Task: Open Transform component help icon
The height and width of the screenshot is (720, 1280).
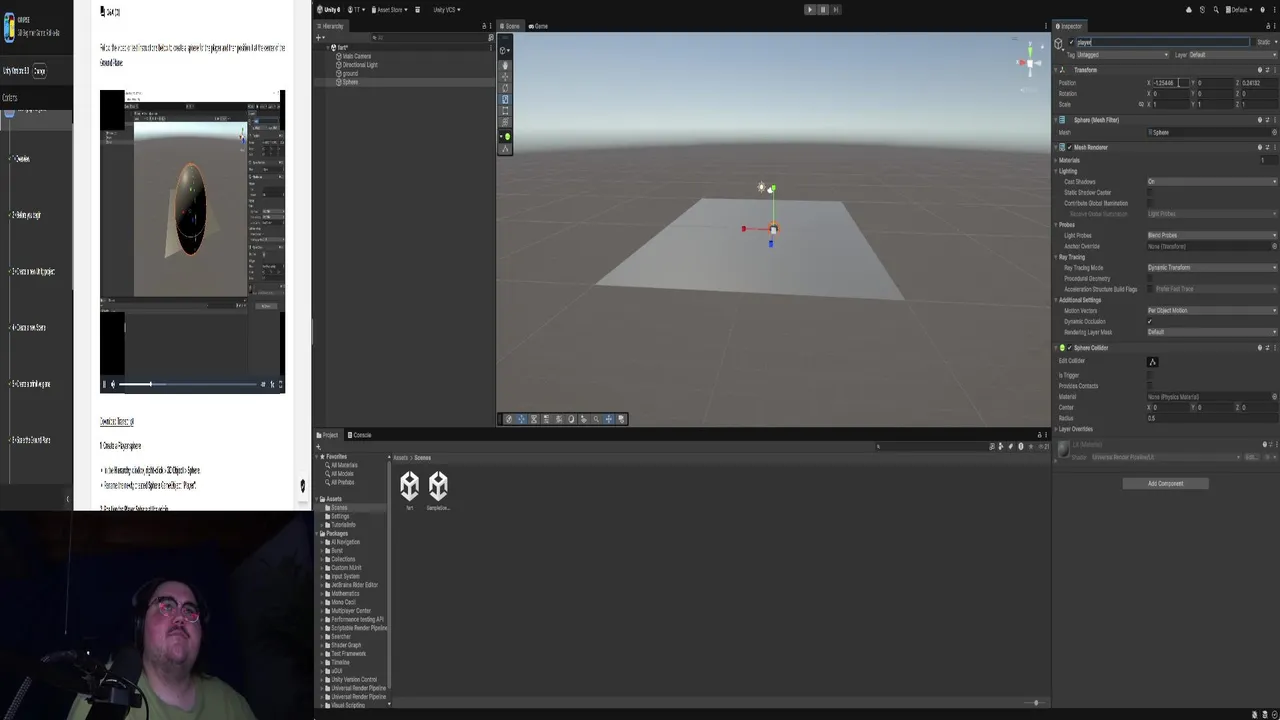Action: click(1260, 70)
